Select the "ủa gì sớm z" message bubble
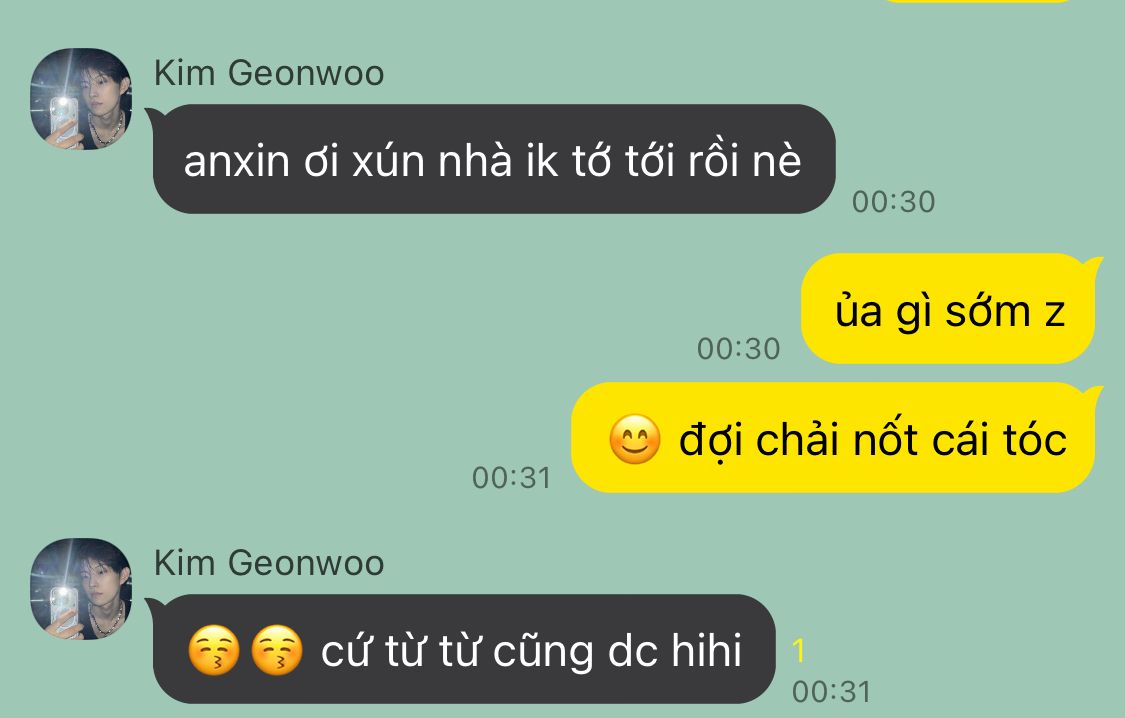This screenshot has height=718, width=1125. point(950,309)
